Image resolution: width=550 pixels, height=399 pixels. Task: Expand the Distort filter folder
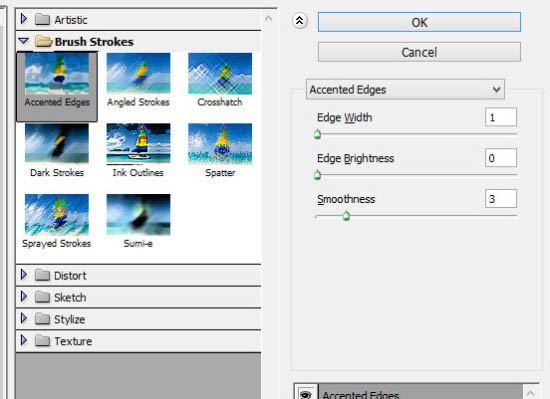[x=24, y=275]
